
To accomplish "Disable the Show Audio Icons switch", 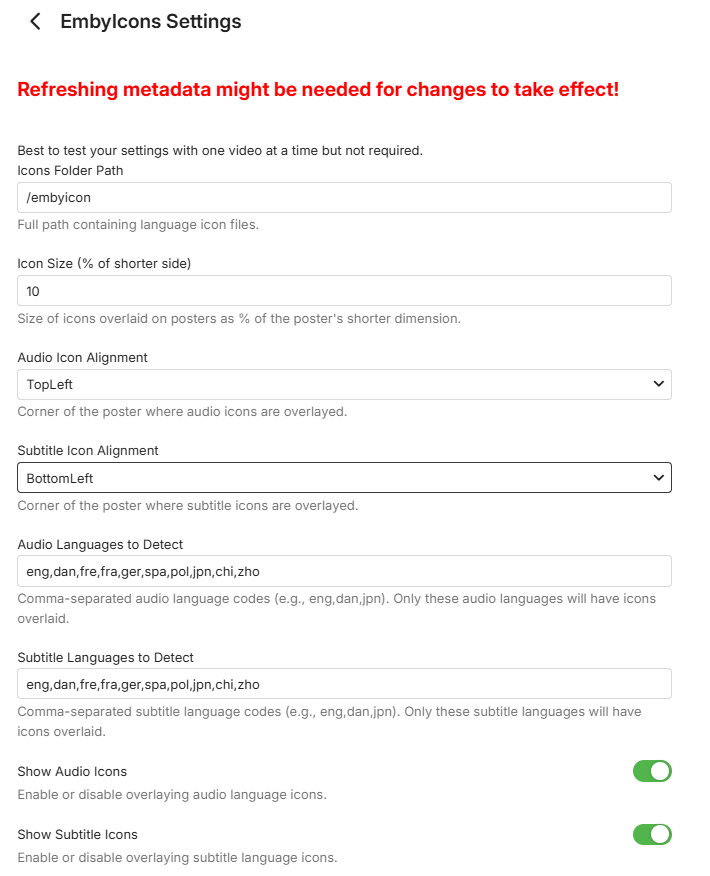I will coord(652,771).
